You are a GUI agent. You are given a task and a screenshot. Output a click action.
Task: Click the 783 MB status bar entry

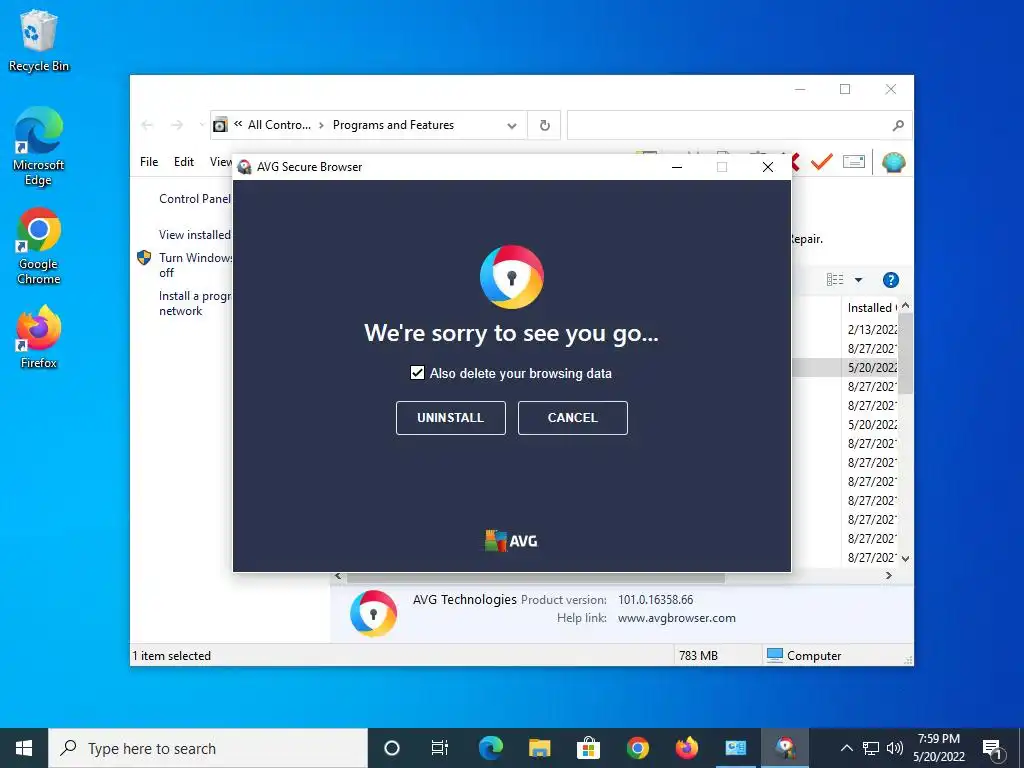698,656
